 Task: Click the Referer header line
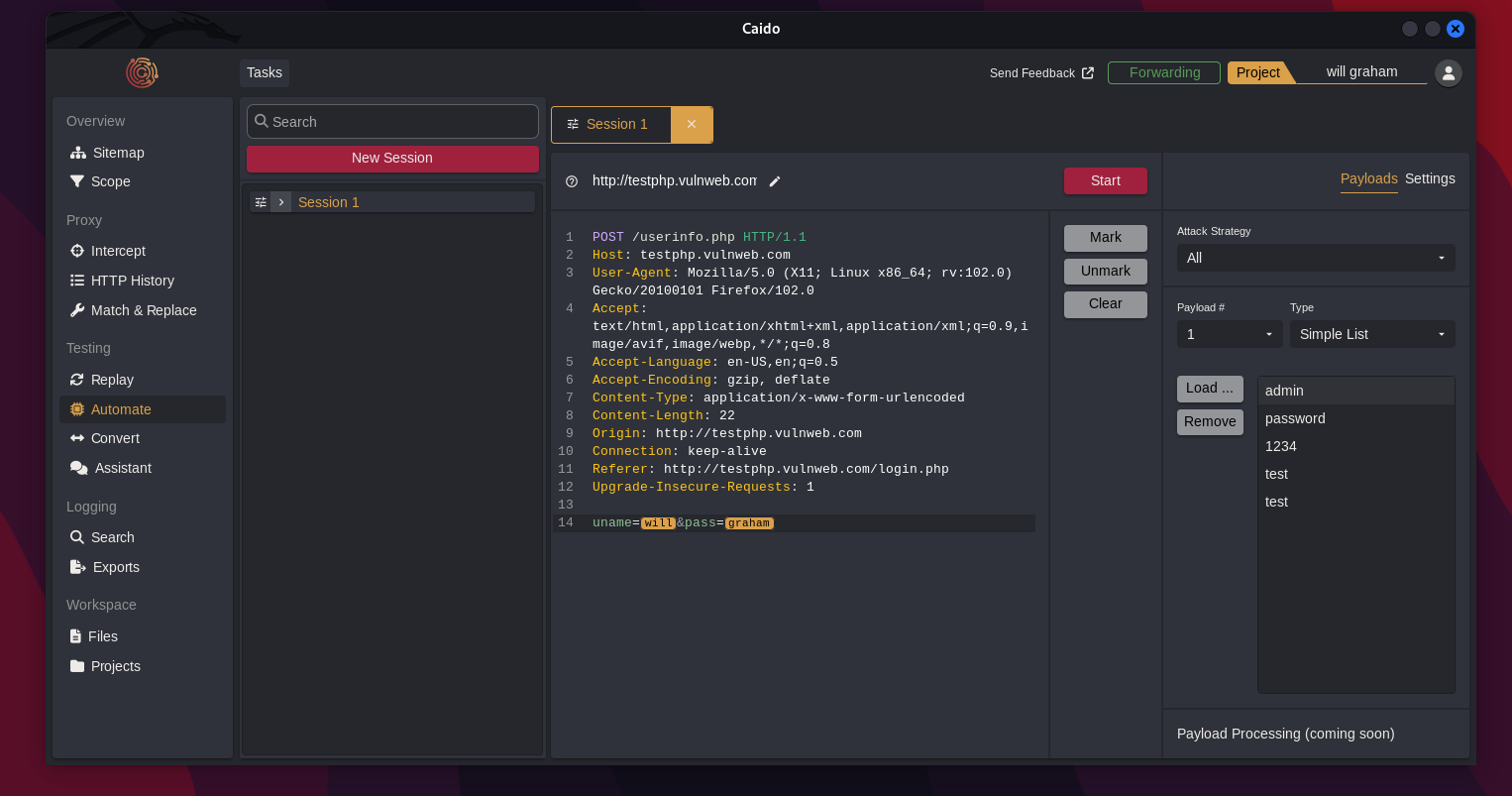[771, 469]
